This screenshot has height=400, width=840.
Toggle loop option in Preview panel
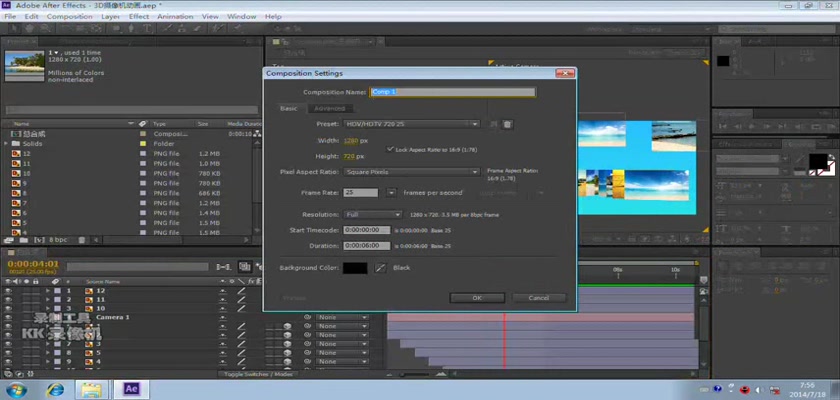(816, 127)
